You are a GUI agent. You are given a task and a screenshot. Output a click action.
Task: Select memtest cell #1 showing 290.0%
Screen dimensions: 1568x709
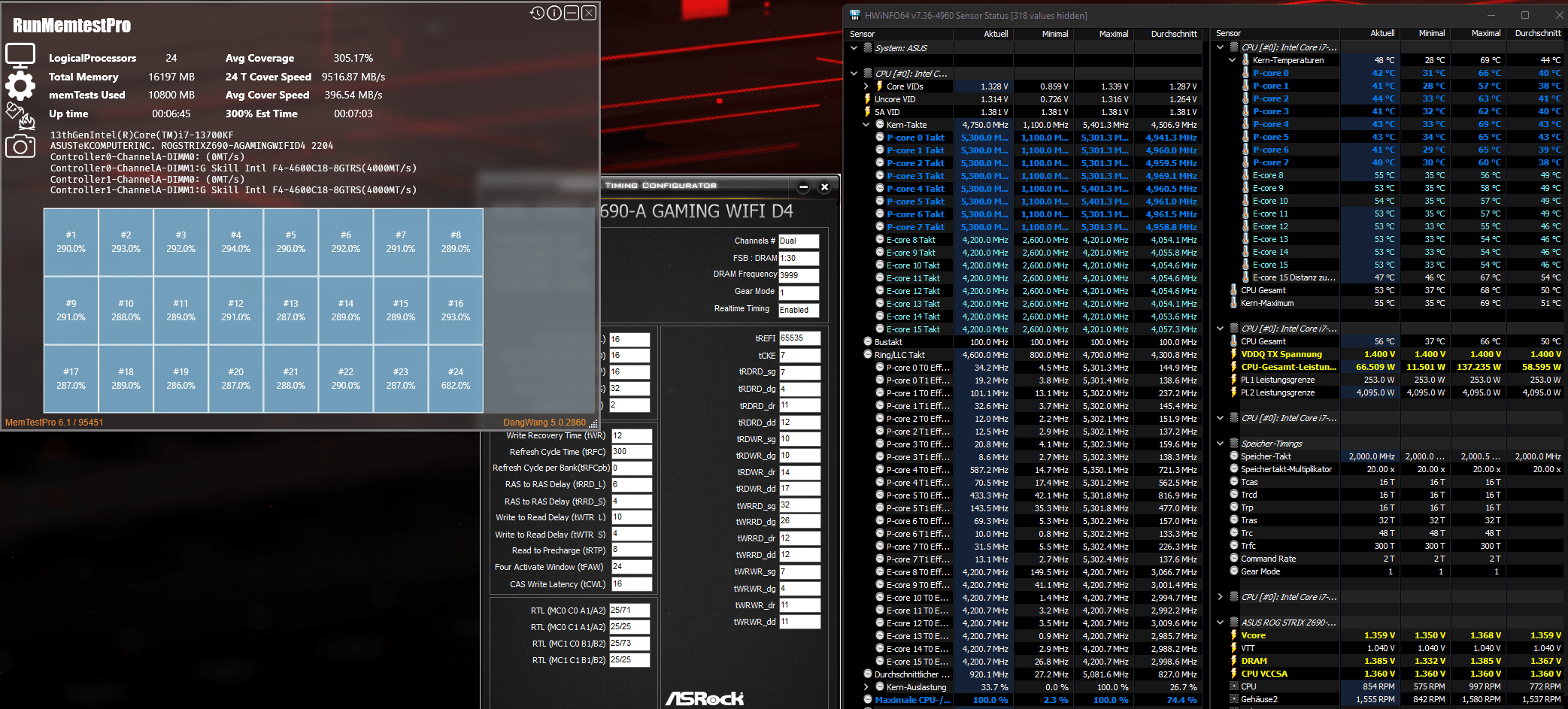pos(71,242)
